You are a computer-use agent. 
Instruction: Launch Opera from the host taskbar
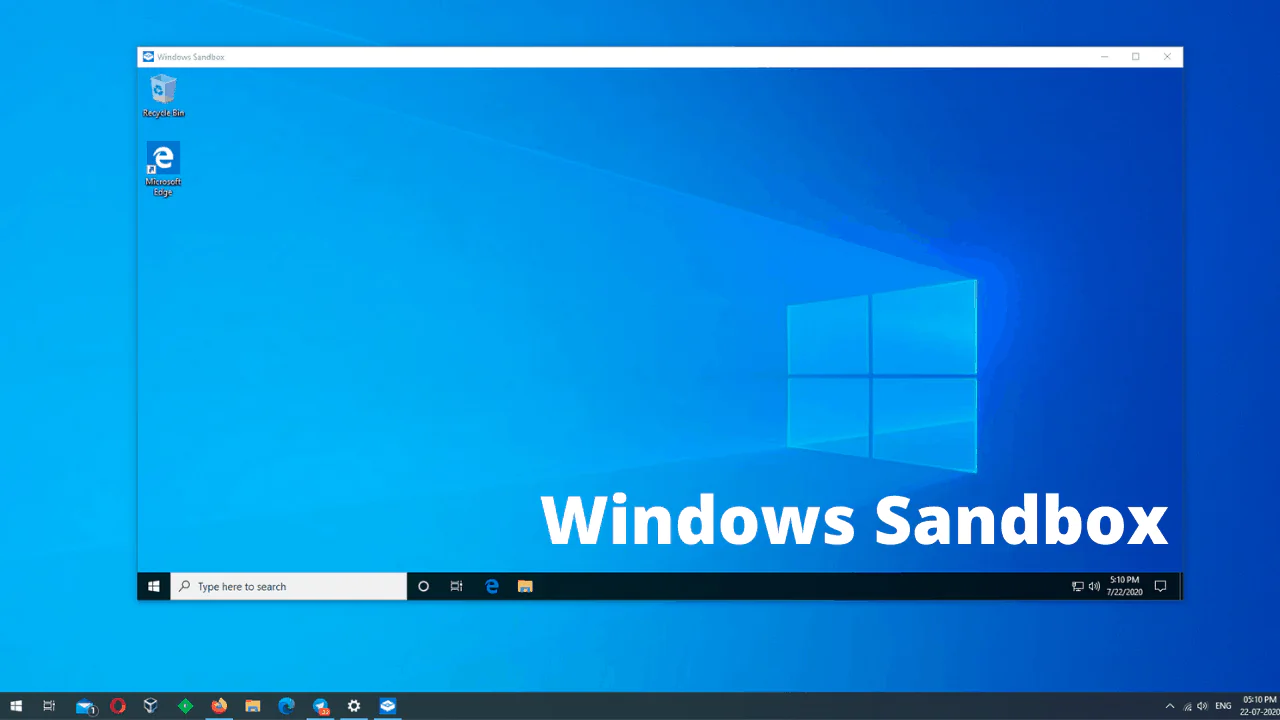(x=118, y=706)
